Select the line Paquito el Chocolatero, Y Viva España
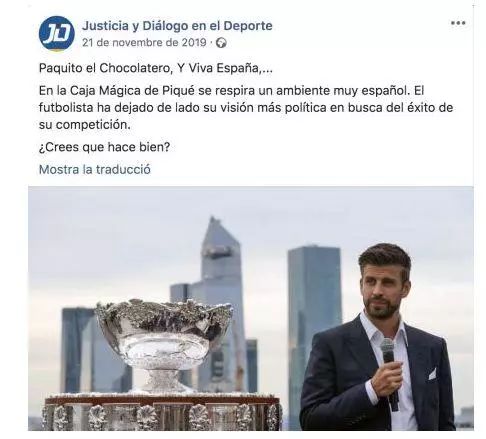The height and width of the screenshot is (439, 486). pyautogui.click(x=156, y=68)
